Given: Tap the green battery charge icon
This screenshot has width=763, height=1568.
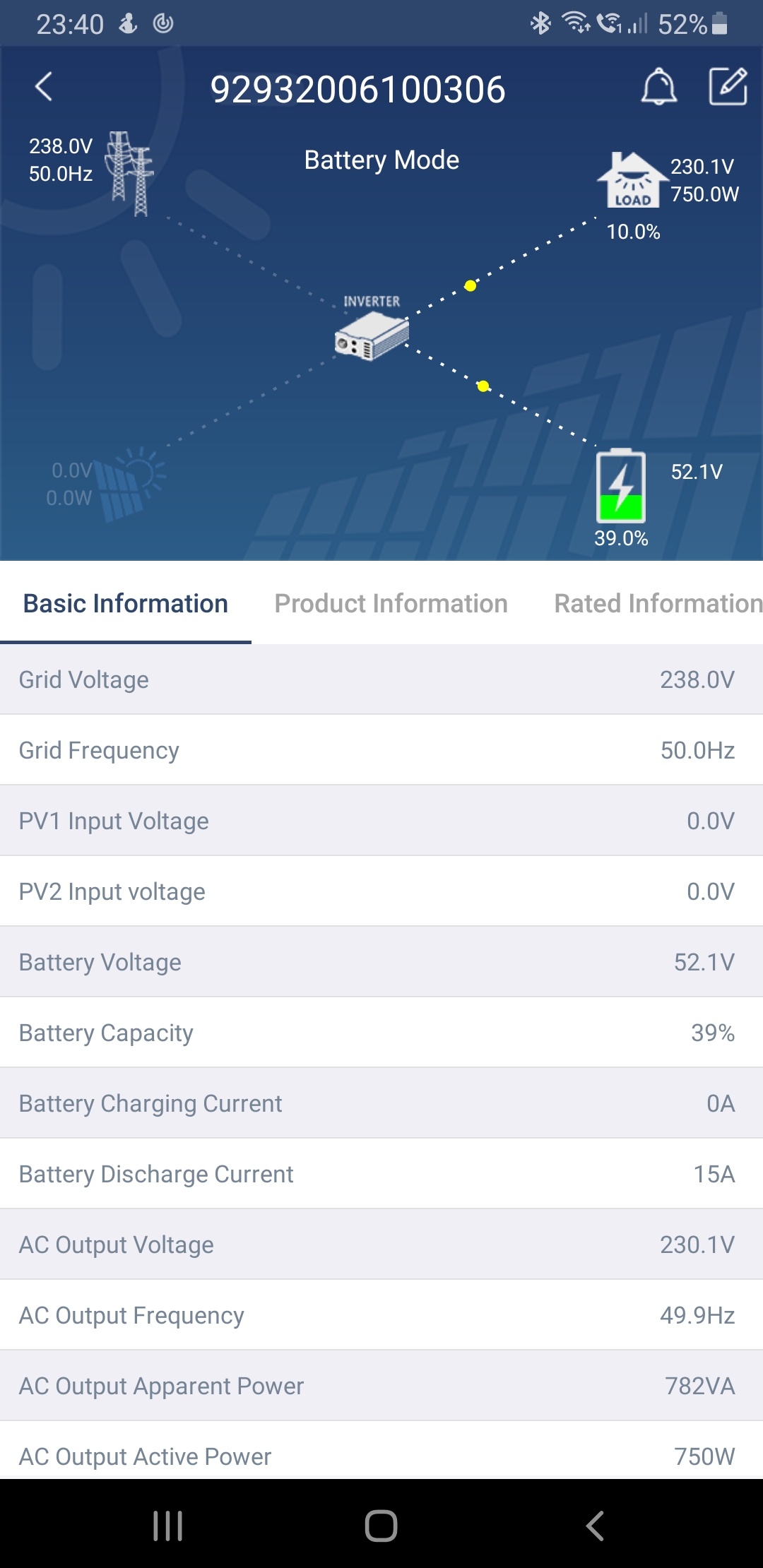Looking at the screenshot, I should pyautogui.click(x=621, y=486).
